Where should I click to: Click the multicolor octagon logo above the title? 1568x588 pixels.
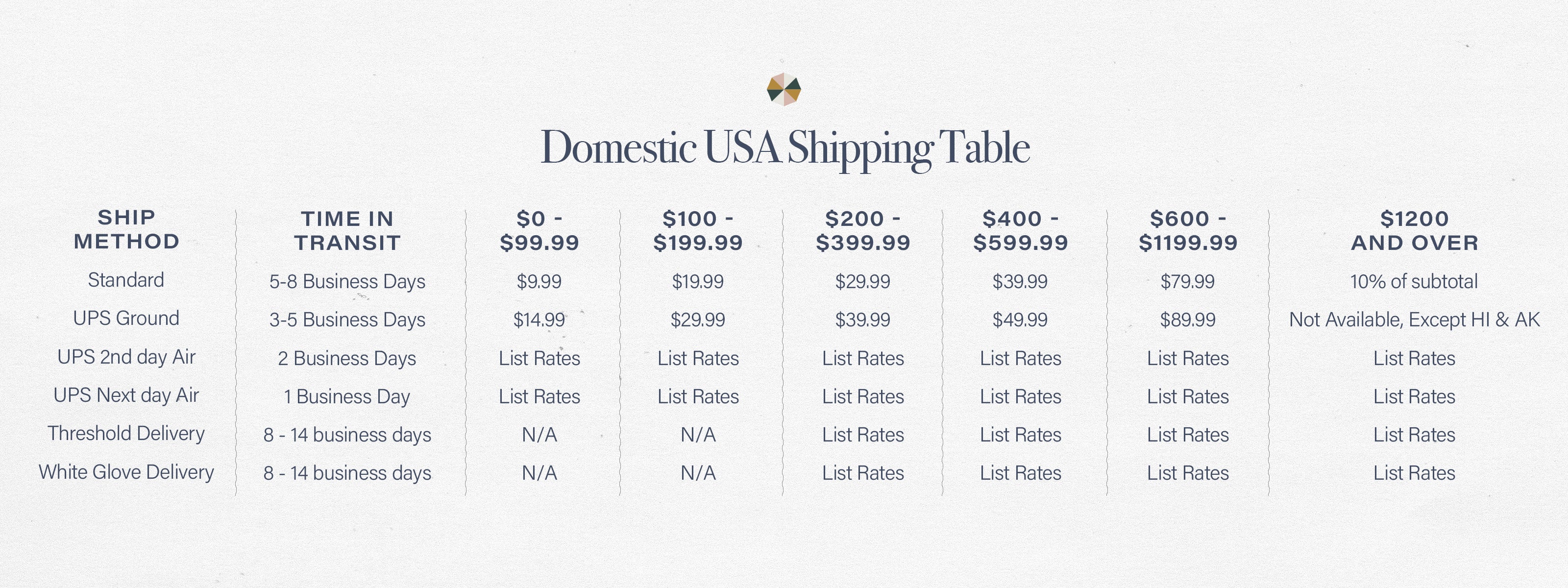pyautogui.click(x=784, y=90)
